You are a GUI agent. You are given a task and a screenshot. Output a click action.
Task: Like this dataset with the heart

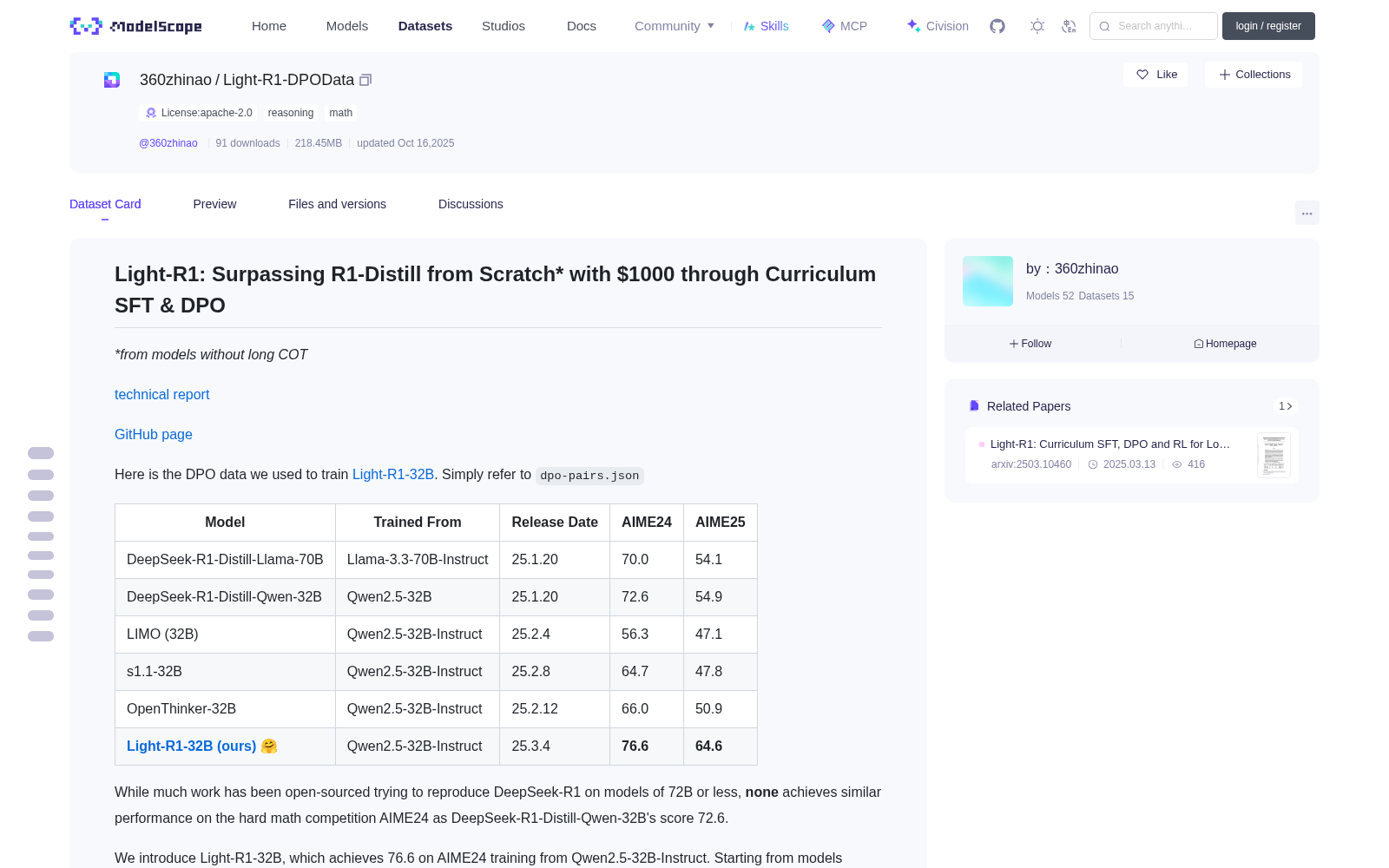1155,75
